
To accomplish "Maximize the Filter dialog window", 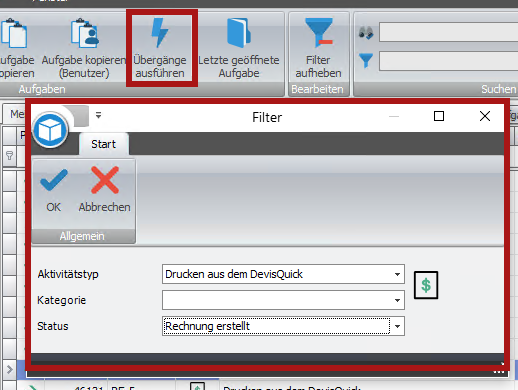I will [x=439, y=116].
